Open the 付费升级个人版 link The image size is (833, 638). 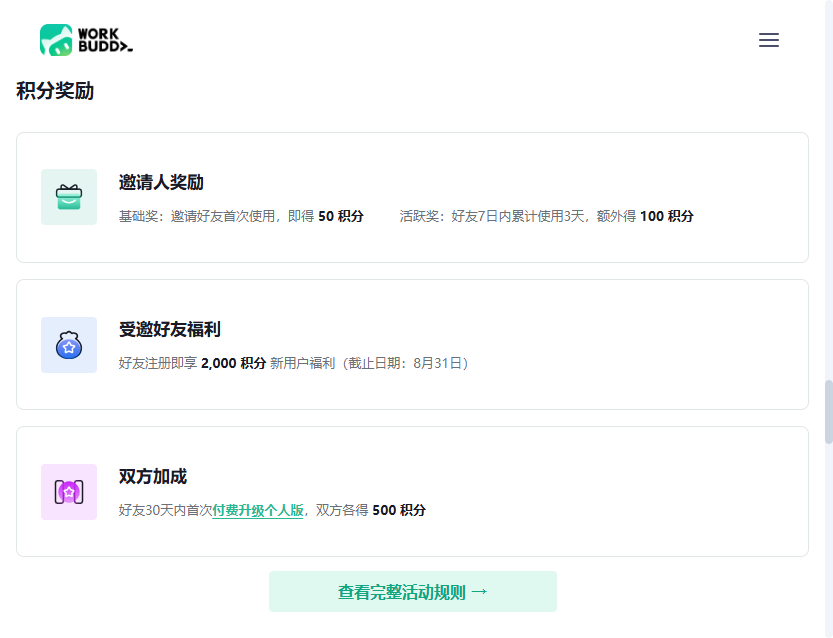[x=258, y=511]
